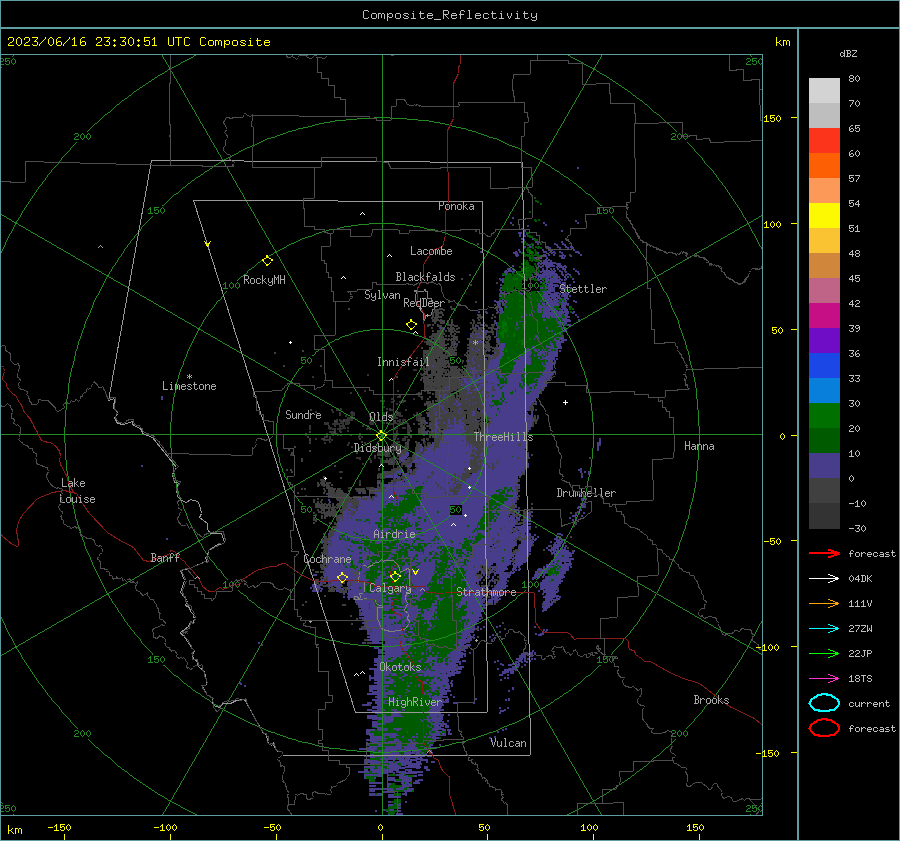Select the Limestone map label
Image resolution: width=900 pixels, height=841 pixels.
click(189, 386)
